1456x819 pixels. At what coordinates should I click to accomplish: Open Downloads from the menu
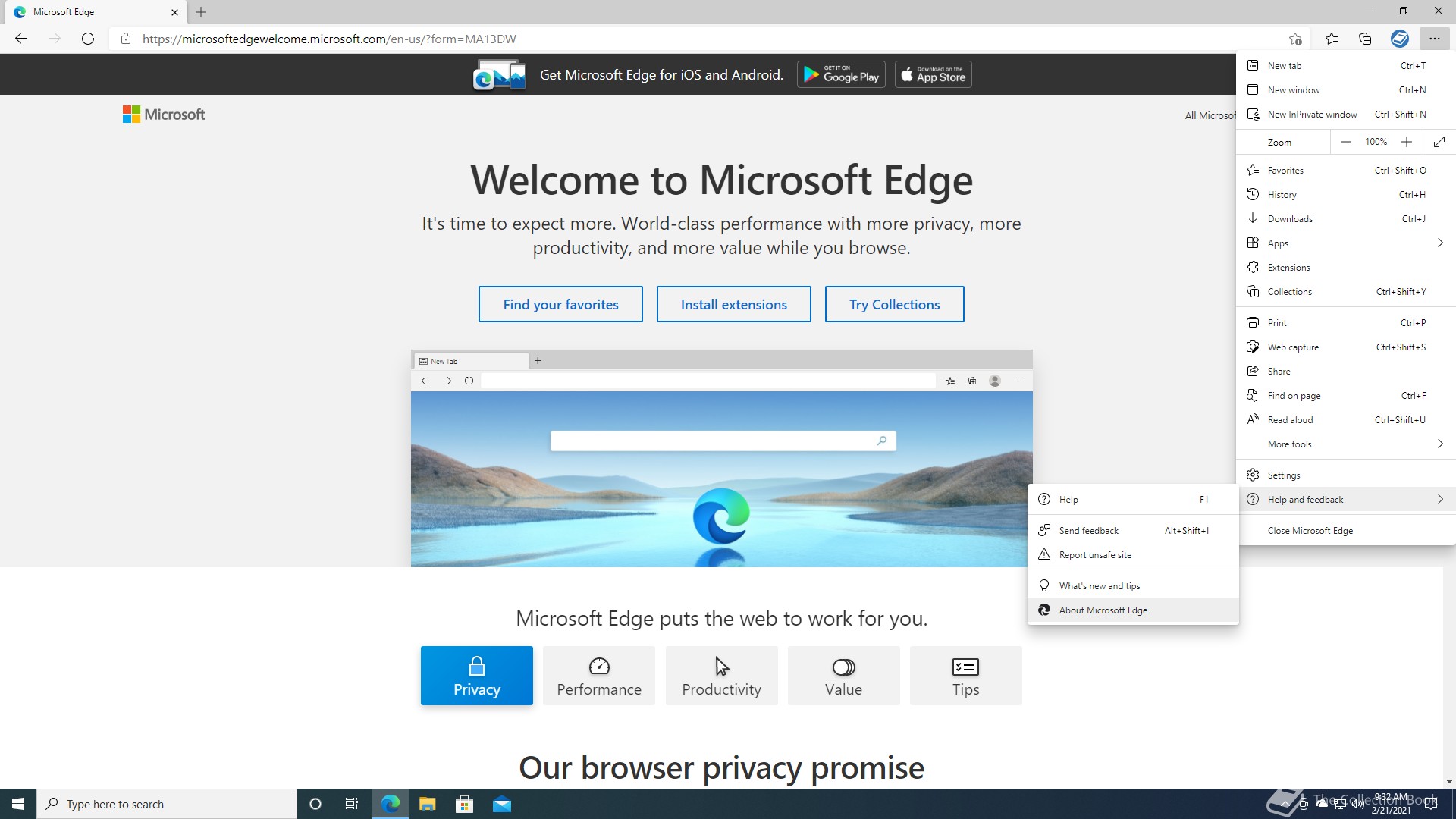(1346, 219)
